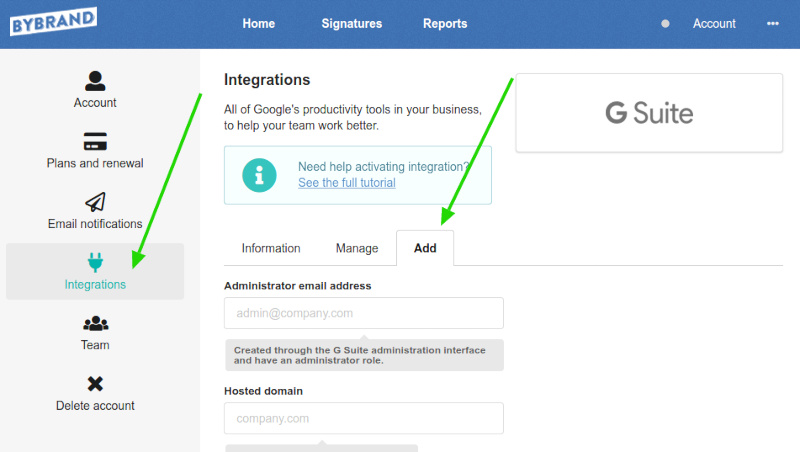
Task: Open the three-dot more options menu
Action: point(772,23)
